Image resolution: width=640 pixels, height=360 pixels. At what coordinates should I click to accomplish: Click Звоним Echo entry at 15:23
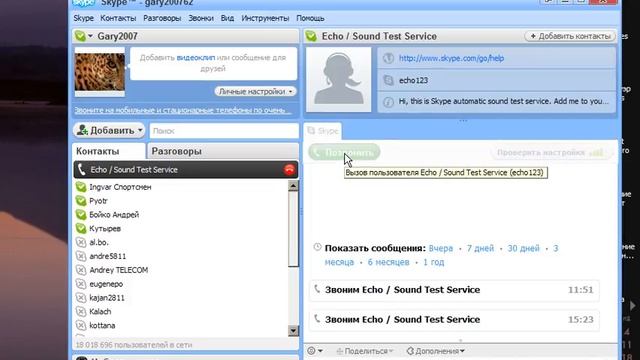click(x=454, y=320)
